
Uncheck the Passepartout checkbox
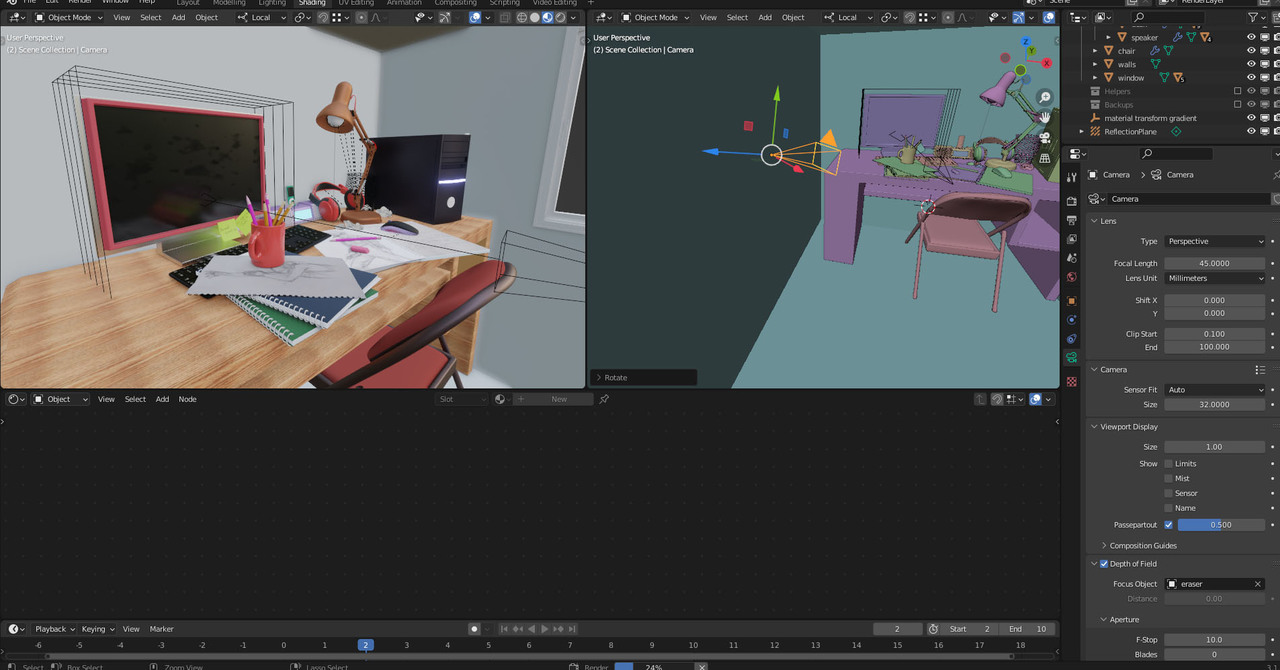pyautogui.click(x=1168, y=524)
